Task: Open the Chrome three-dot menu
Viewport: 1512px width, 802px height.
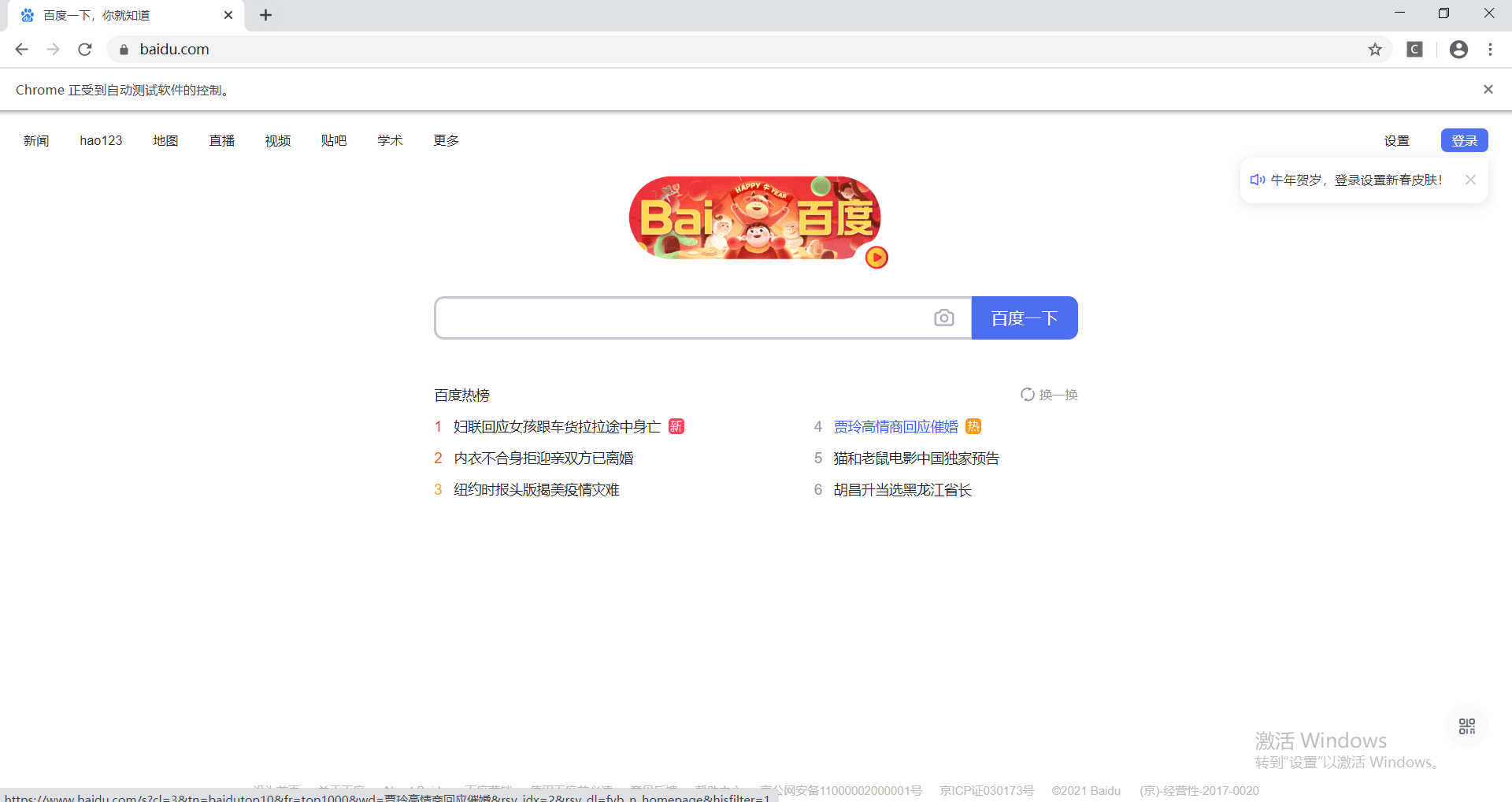Action: click(x=1490, y=49)
